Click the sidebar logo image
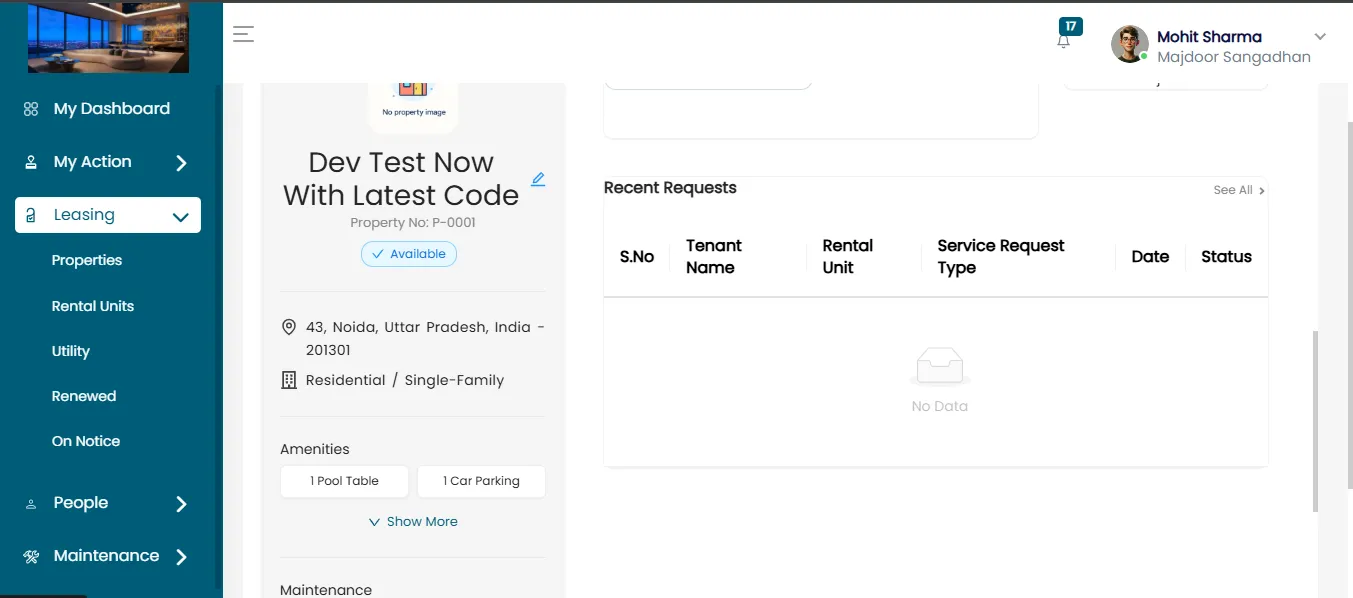The image size is (1353, 598). 108,38
